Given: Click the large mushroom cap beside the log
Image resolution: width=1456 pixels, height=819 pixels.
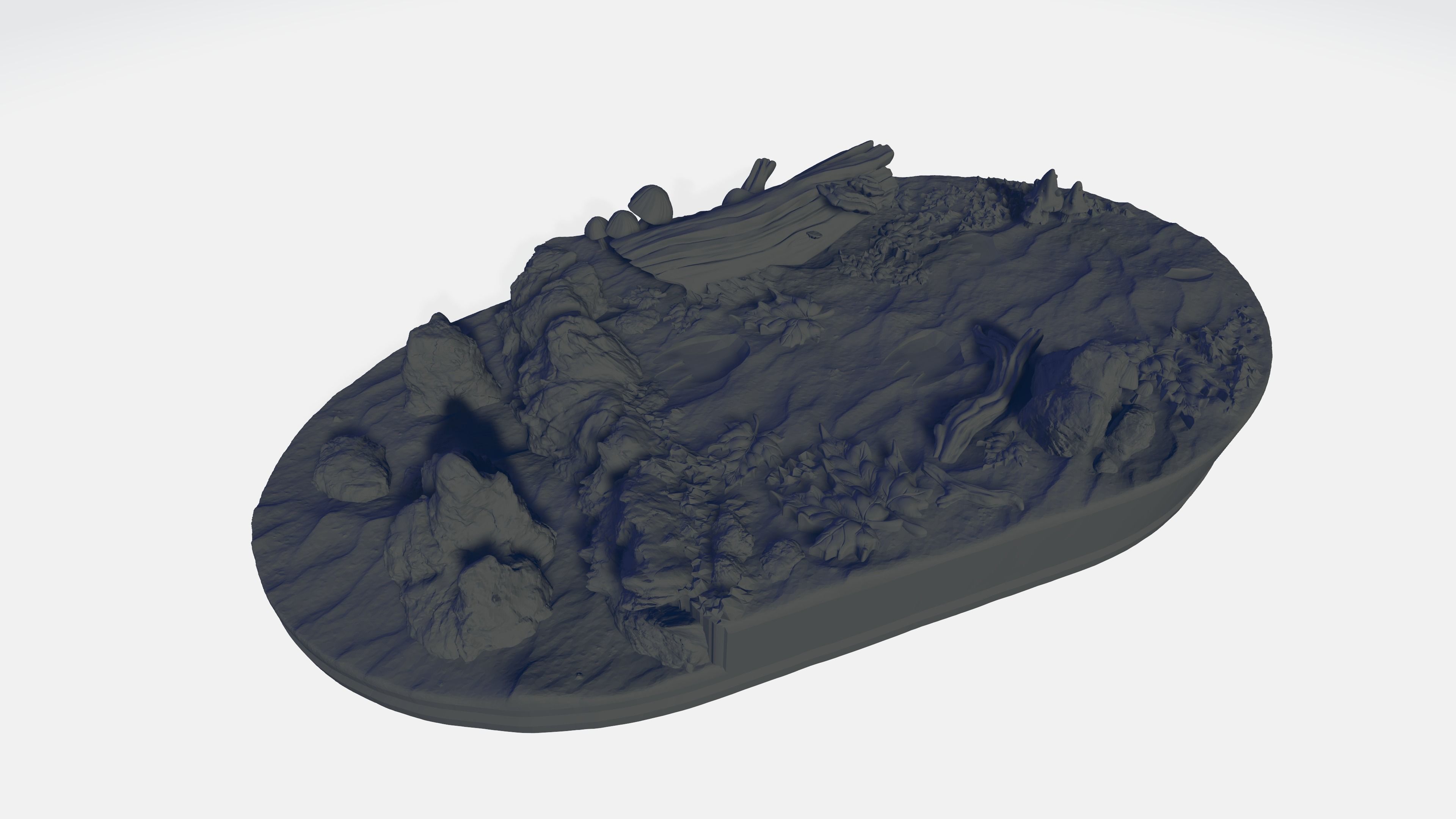Looking at the screenshot, I should click(651, 204).
